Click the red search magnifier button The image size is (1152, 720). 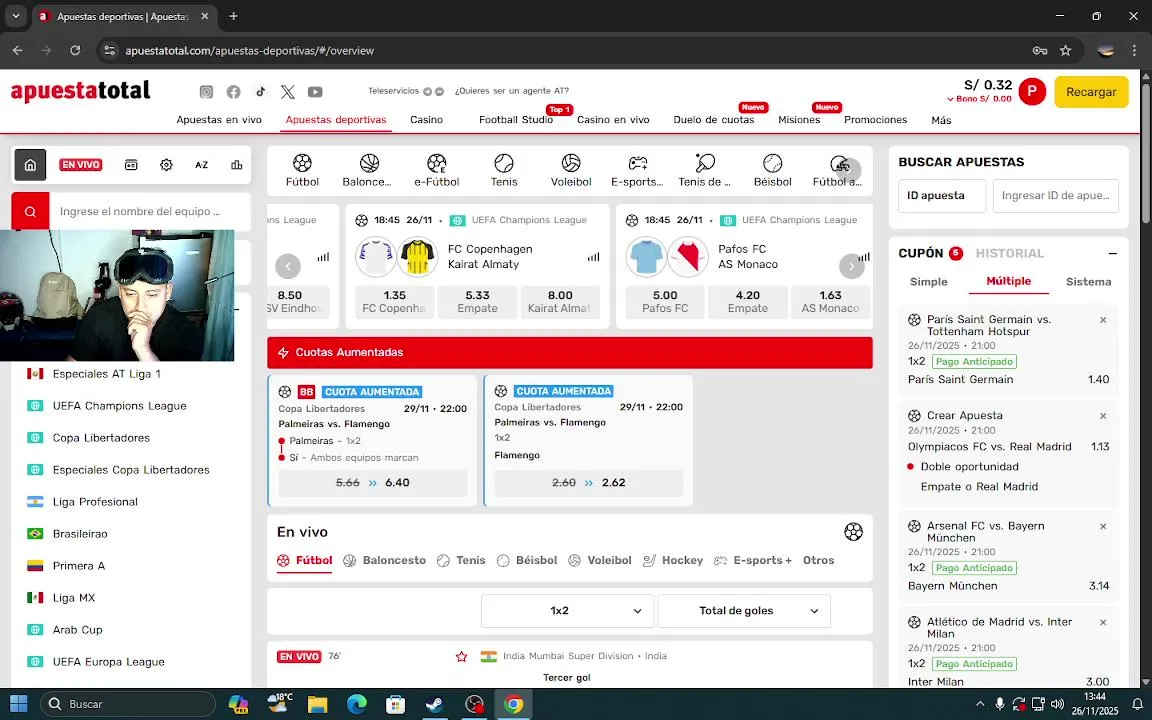coord(30,212)
